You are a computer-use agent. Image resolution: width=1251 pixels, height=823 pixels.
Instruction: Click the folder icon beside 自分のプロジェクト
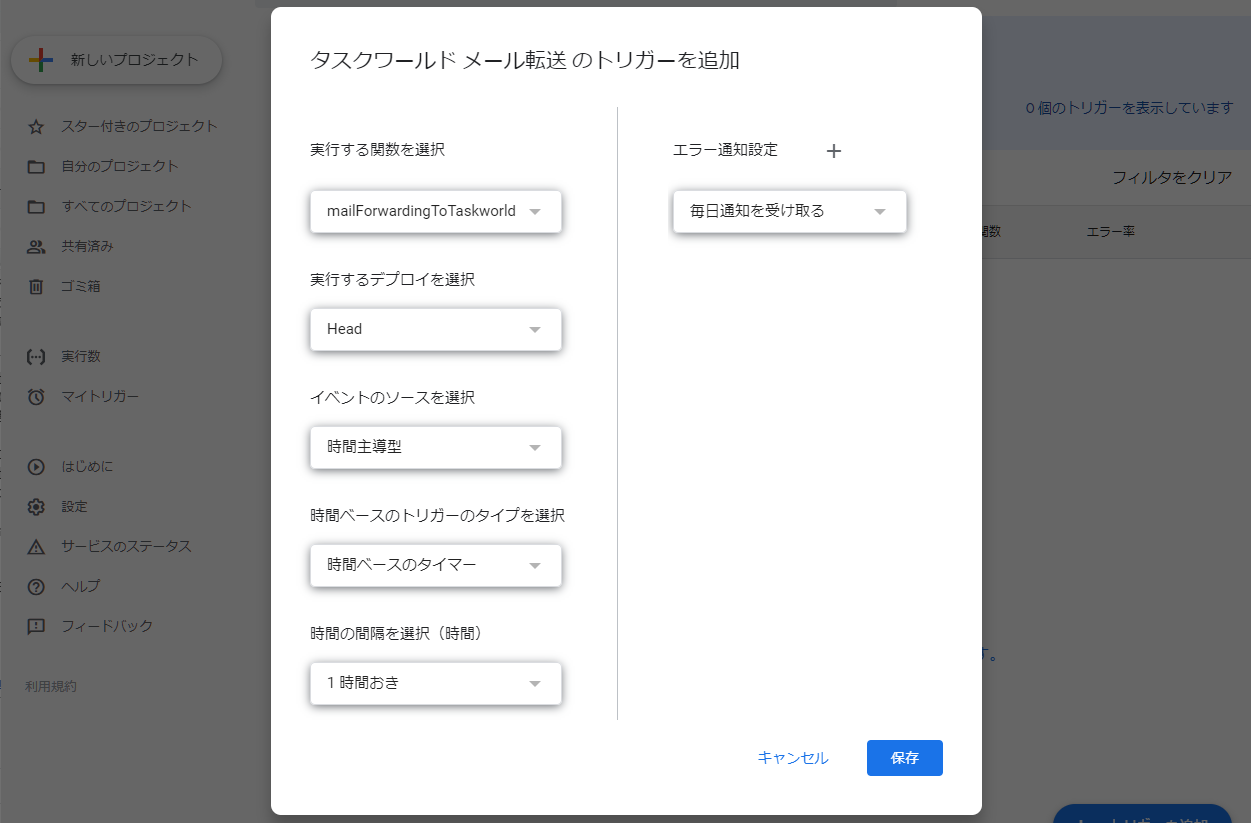(x=36, y=167)
